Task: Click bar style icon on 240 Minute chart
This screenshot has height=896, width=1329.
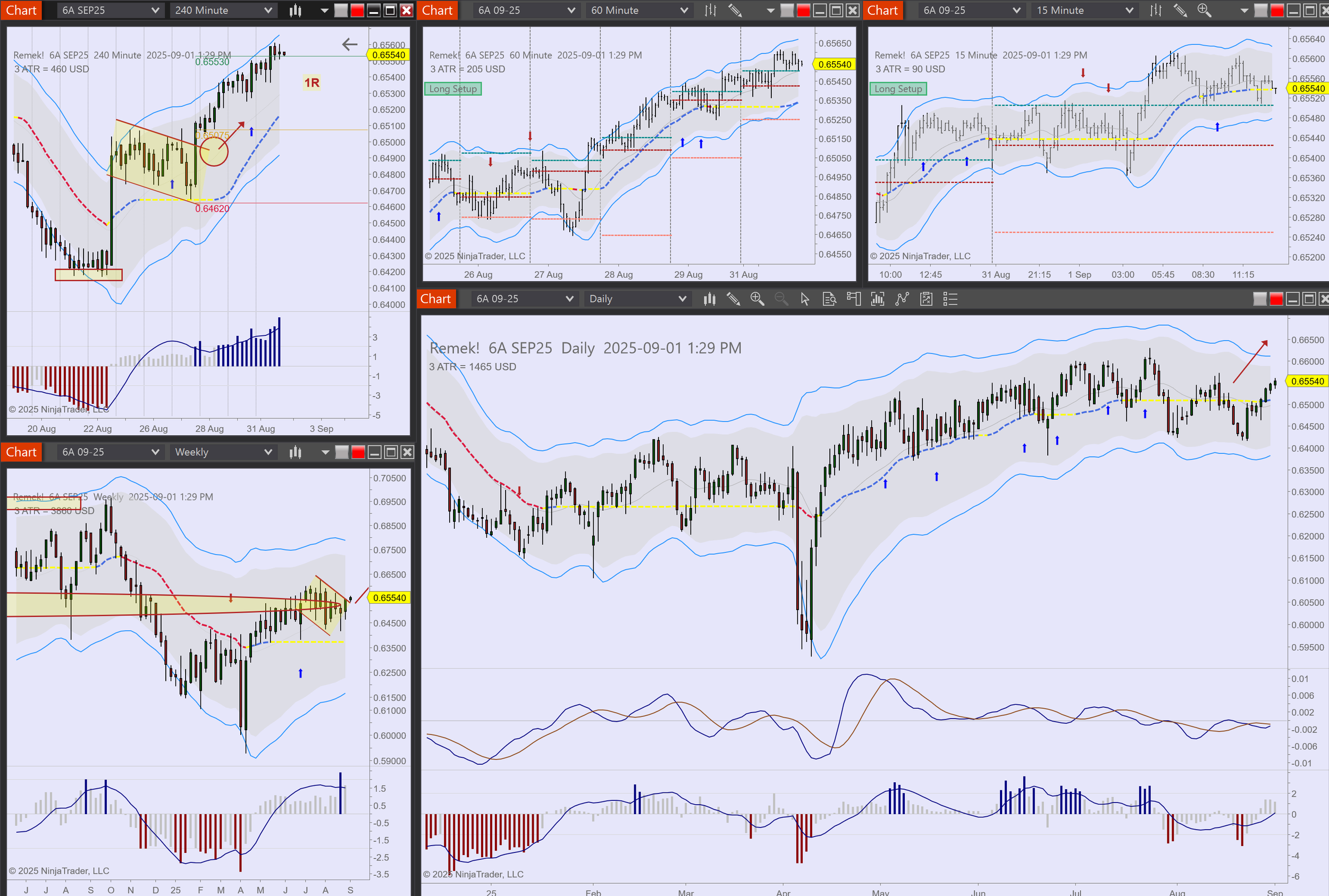Action: [x=295, y=10]
